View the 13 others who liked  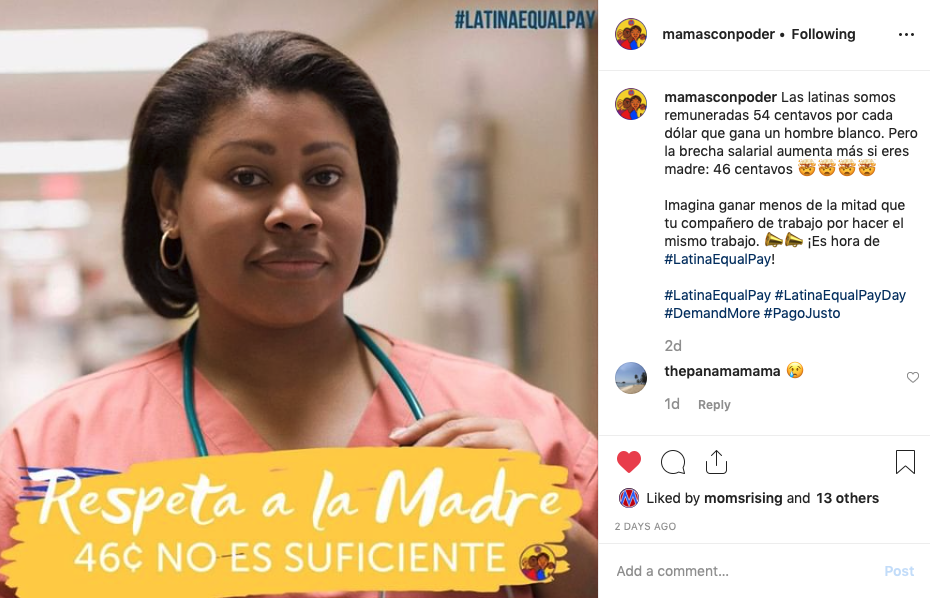tap(848, 498)
